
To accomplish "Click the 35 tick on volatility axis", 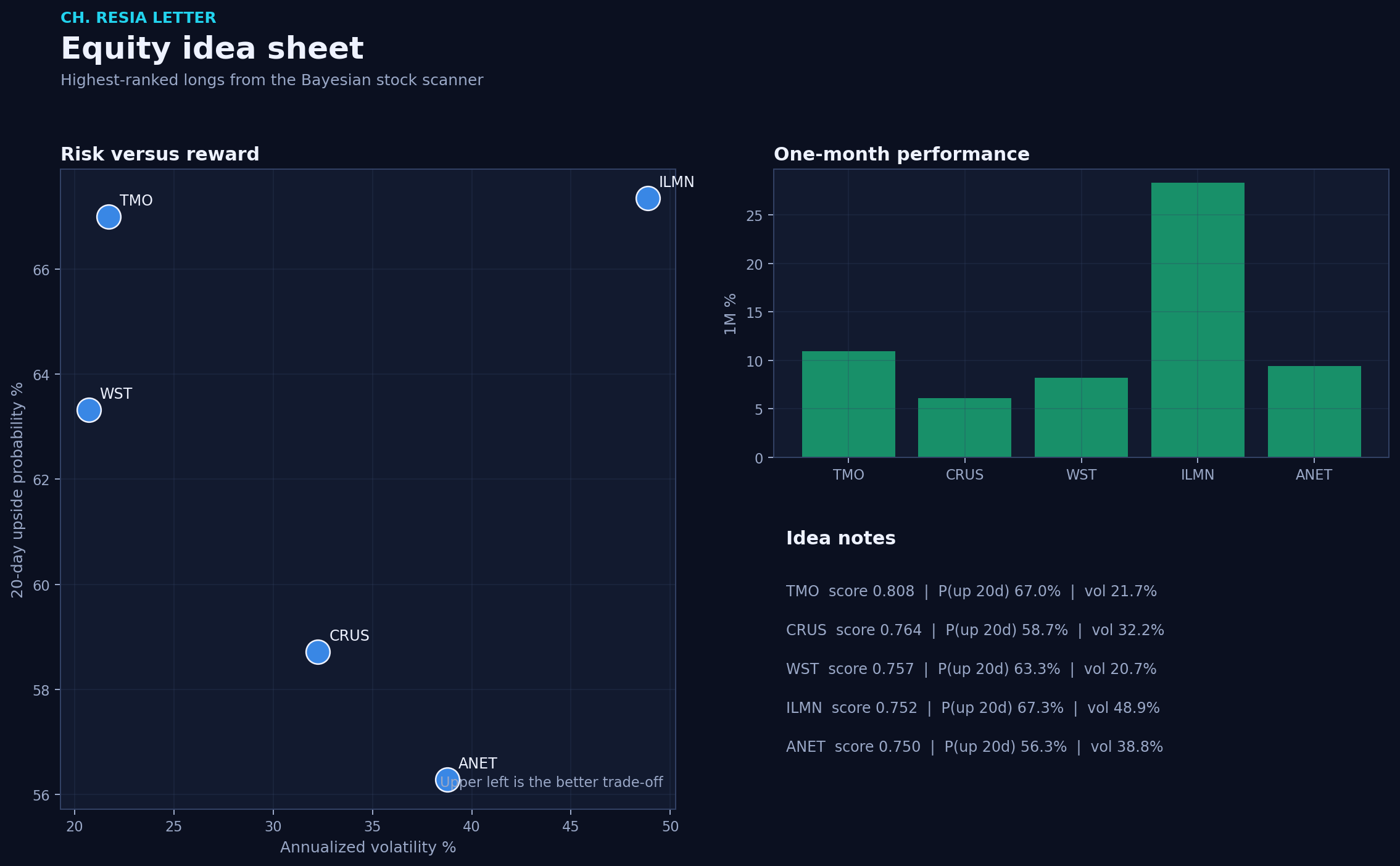I will pyautogui.click(x=372, y=826).
